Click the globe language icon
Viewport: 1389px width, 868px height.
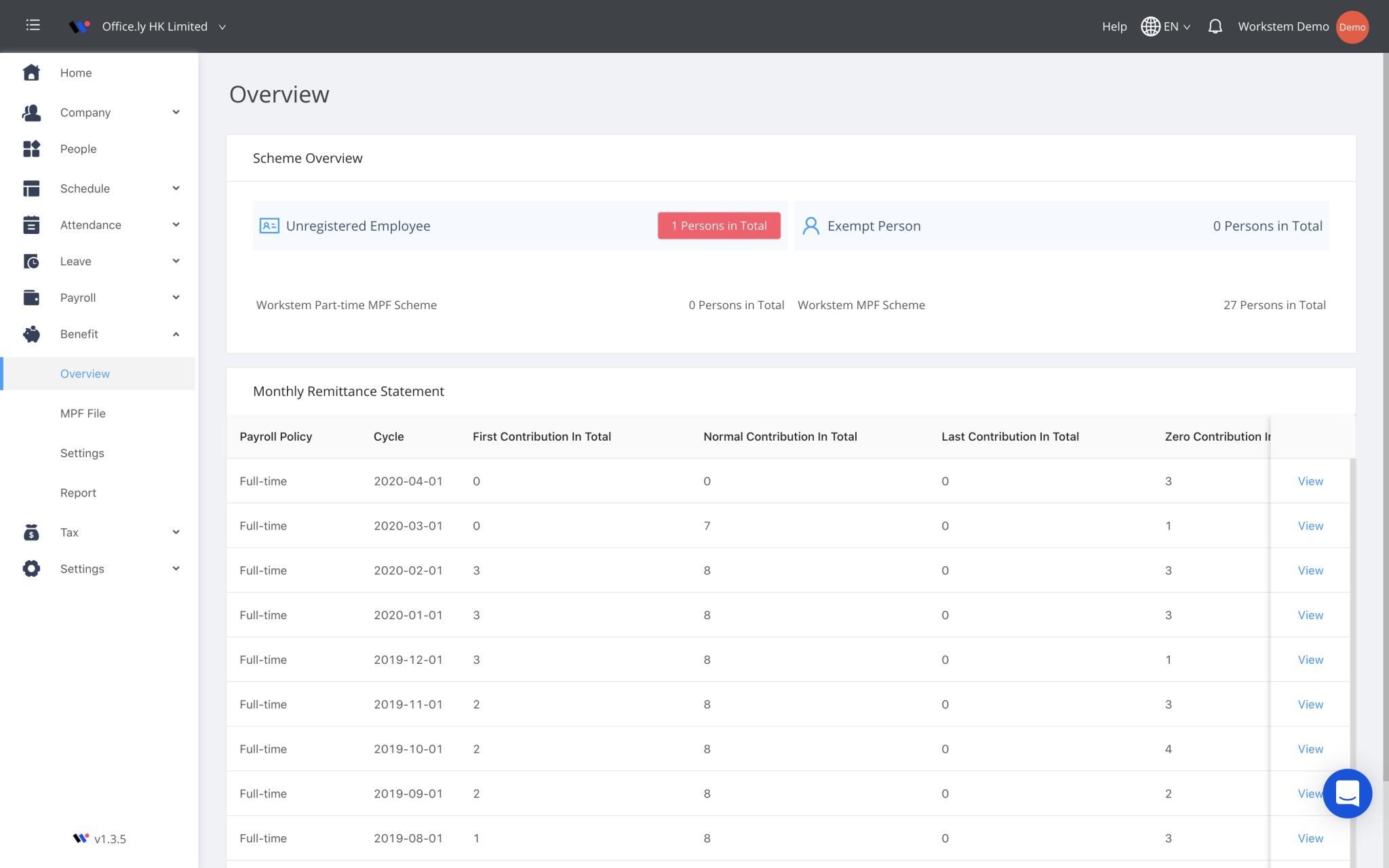1150,26
